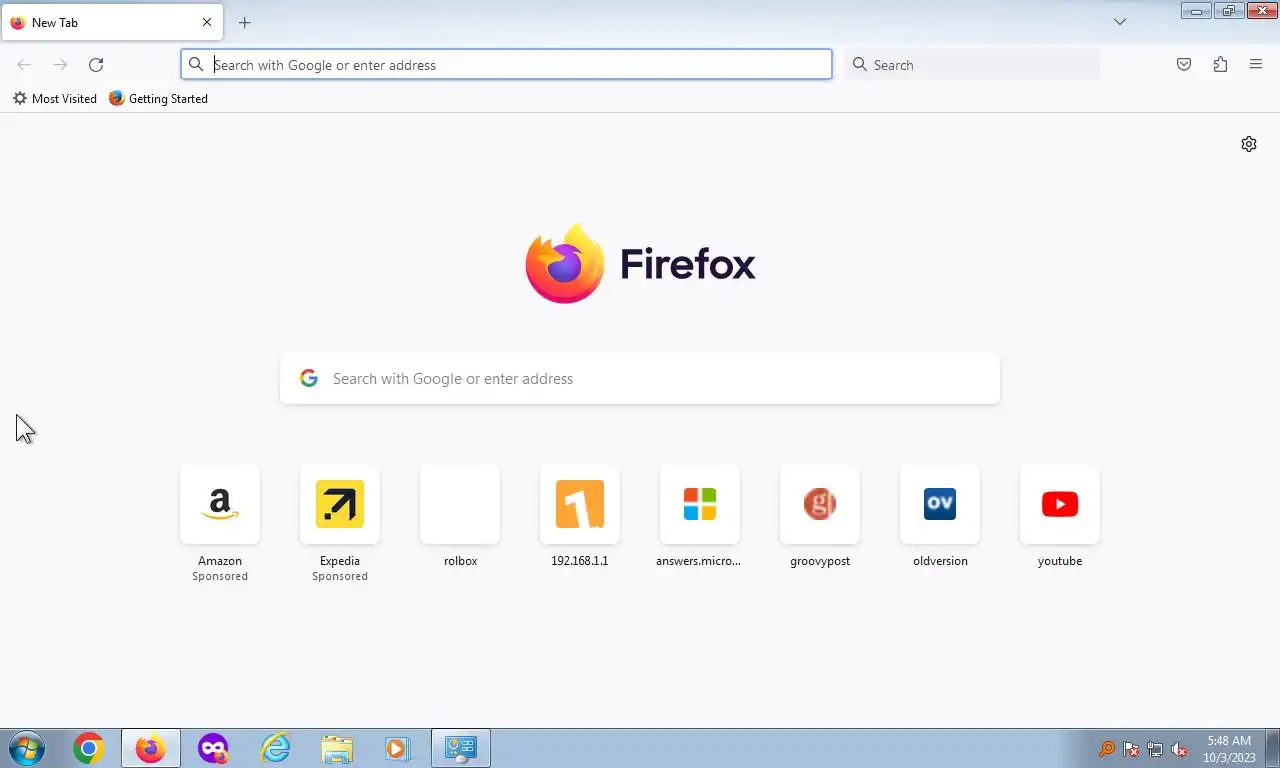Launch Chrome from the taskbar
The height and width of the screenshot is (768, 1280).
coord(88,748)
